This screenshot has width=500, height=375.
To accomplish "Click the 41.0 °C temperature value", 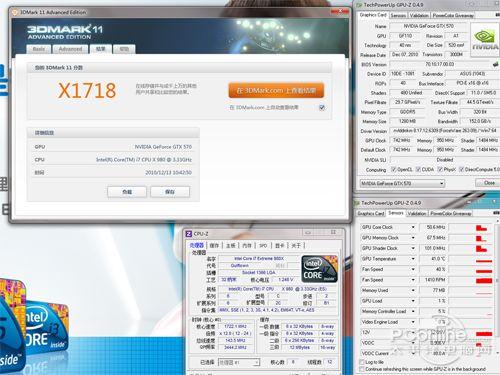I will pos(435,259).
